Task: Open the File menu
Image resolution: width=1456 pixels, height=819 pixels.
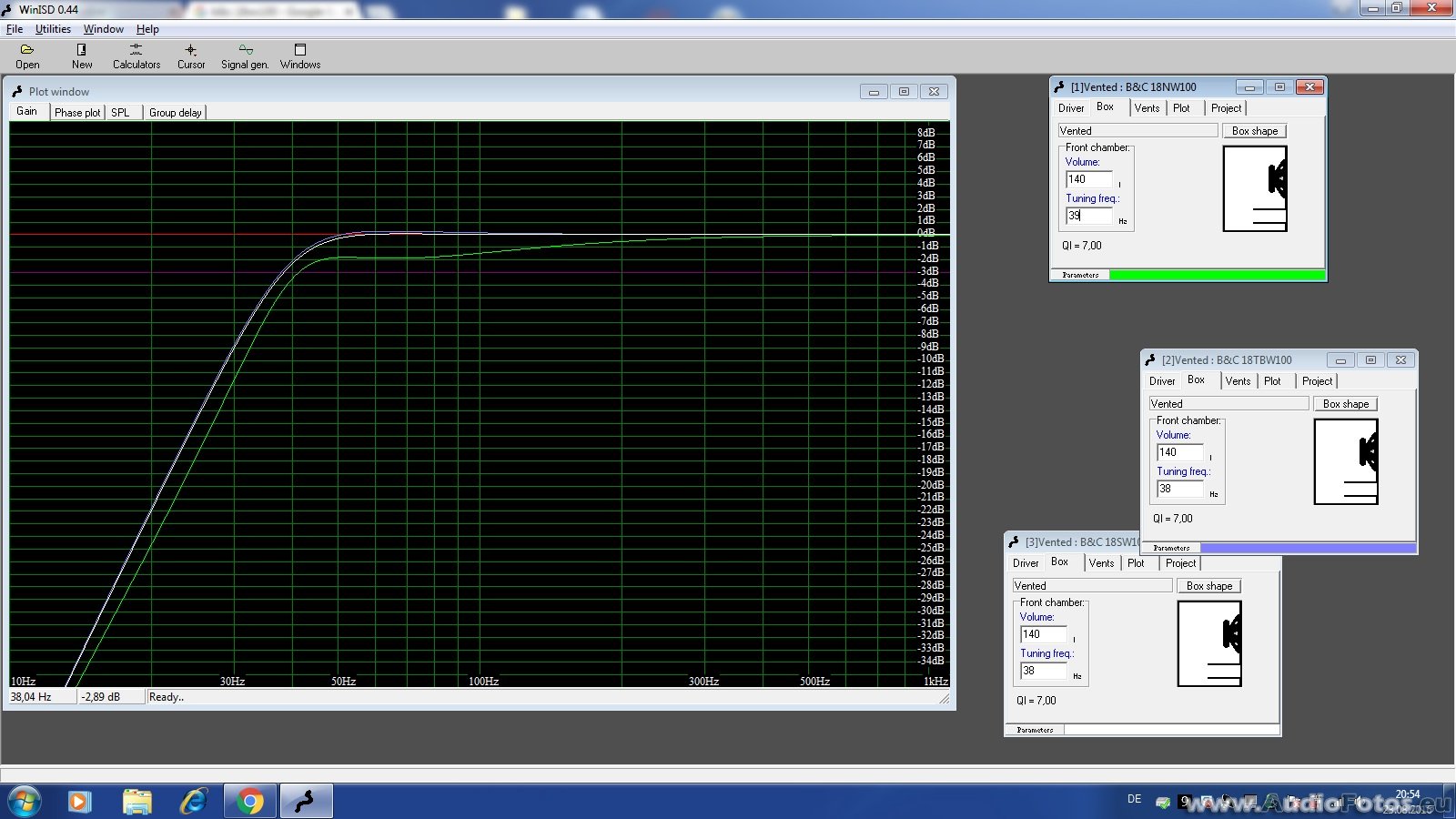Action: coord(15,29)
